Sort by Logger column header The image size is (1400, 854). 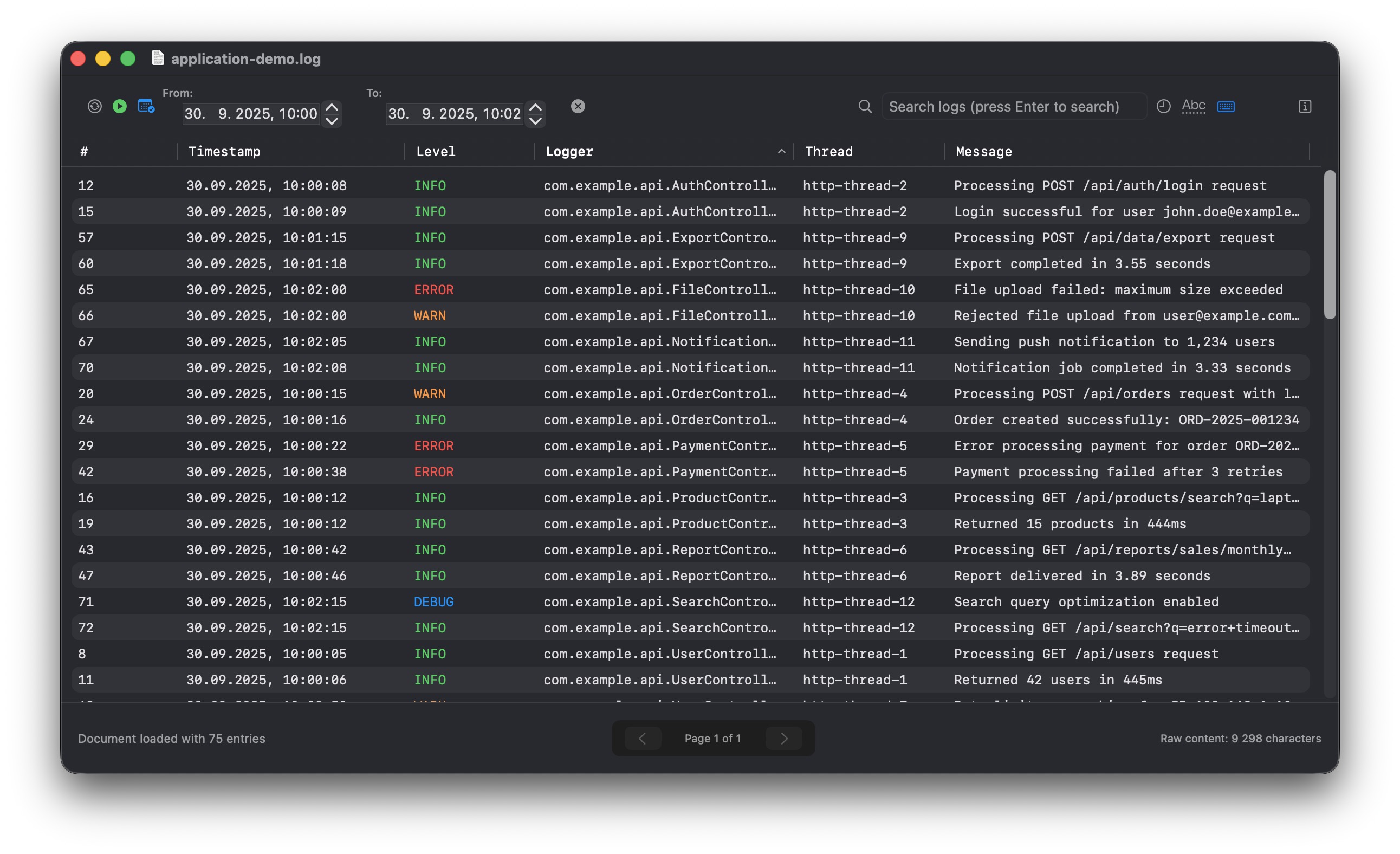(x=569, y=152)
